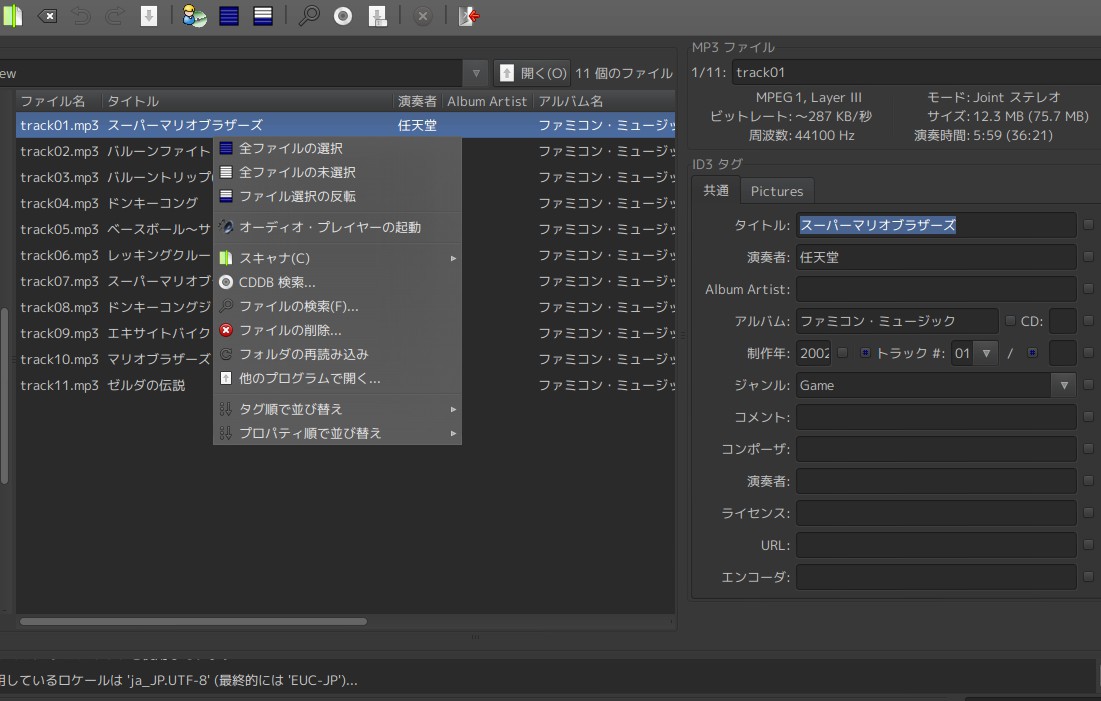Click the grayed undo arrow in toolbar

(81, 16)
